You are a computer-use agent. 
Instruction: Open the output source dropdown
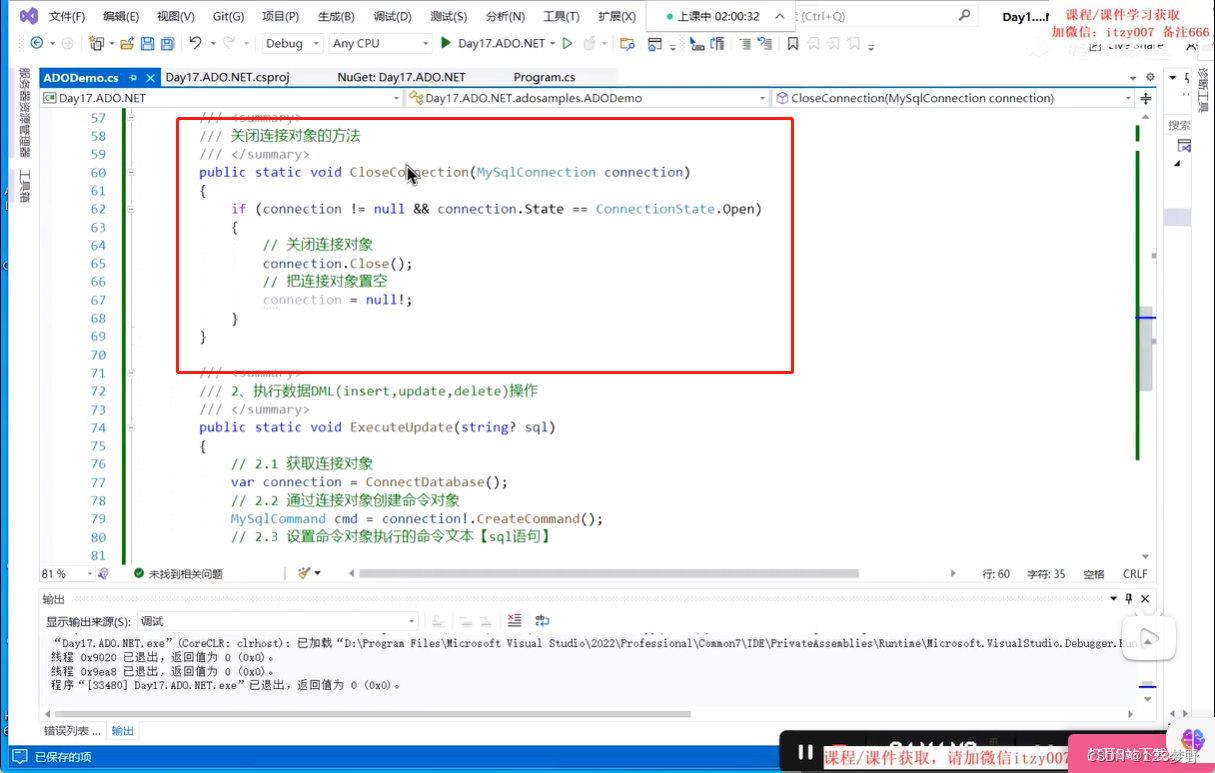click(x=277, y=621)
